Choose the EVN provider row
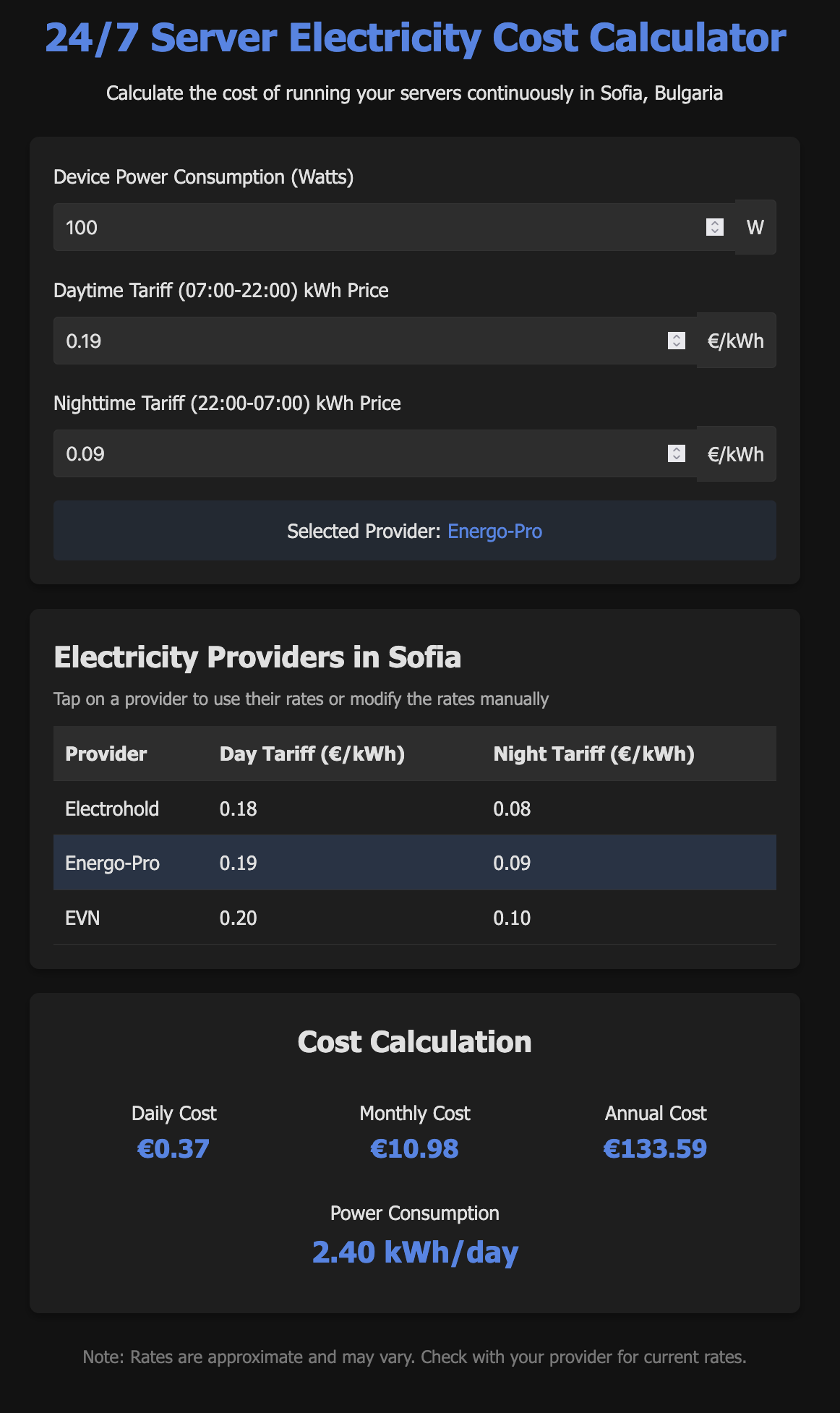This screenshot has height=1413, width=840. click(414, 918)
